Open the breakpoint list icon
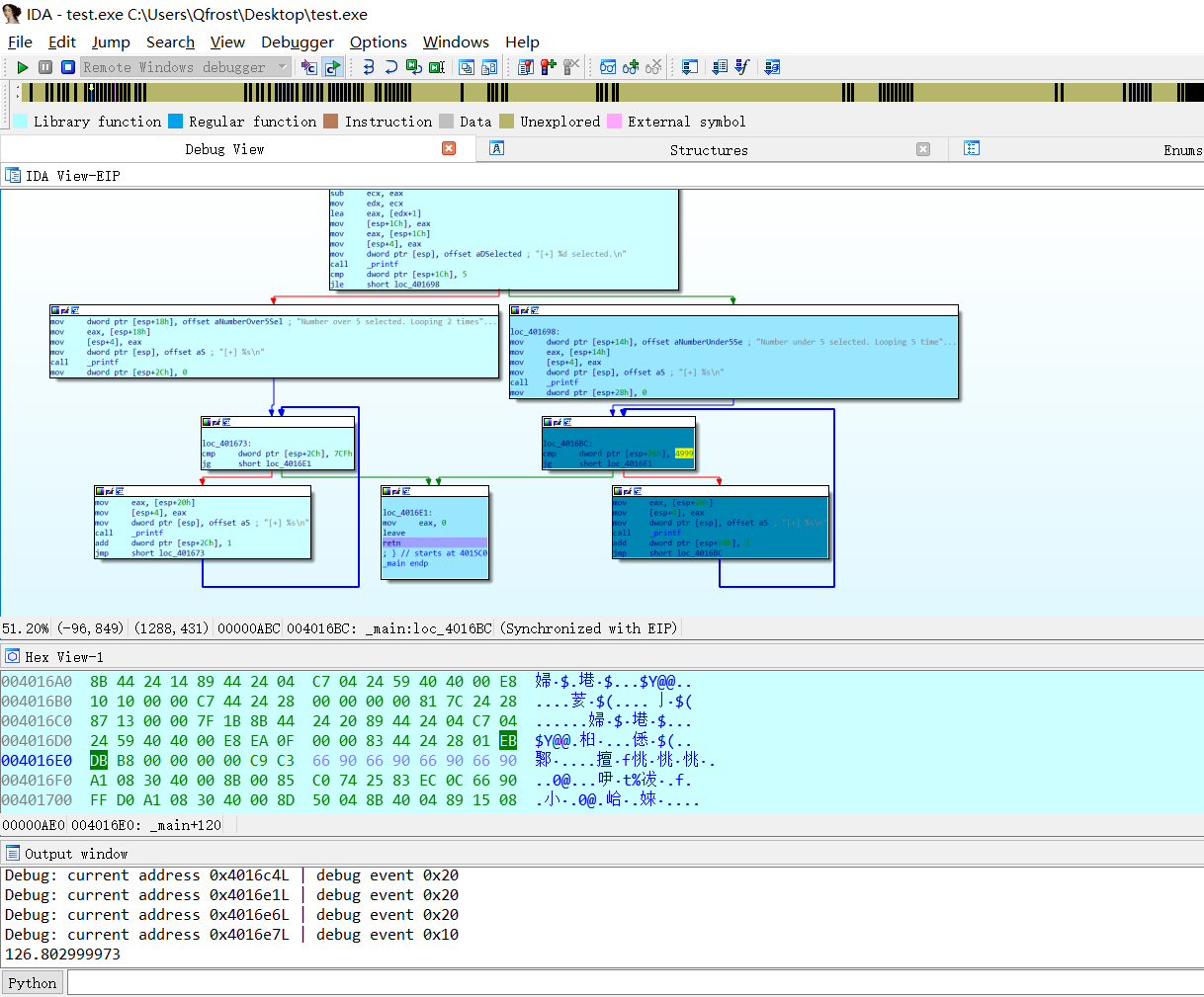Image resolution: width=1204 pixels, height=997 pixels. pyautogui.click(x=526, y=67)
